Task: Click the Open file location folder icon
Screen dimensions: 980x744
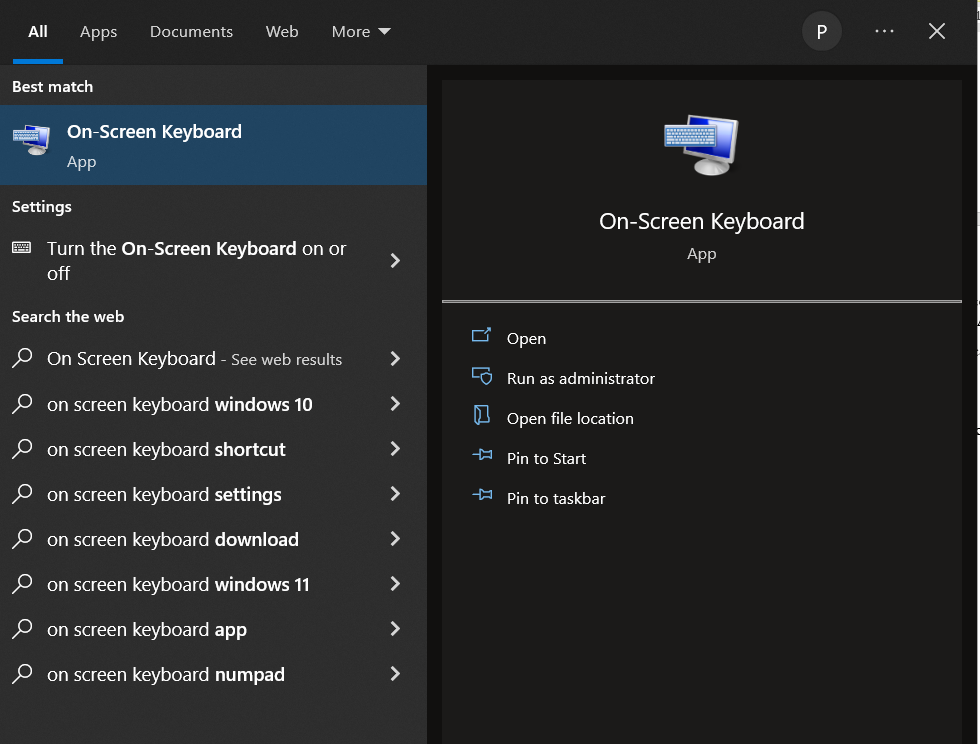Action: [x=481, y=415]
